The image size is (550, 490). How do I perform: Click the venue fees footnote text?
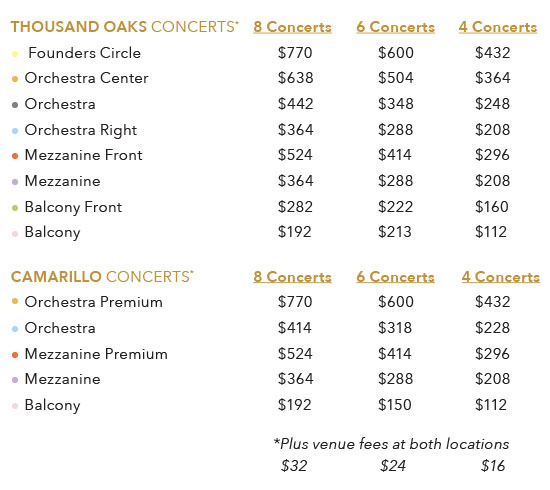391,444
